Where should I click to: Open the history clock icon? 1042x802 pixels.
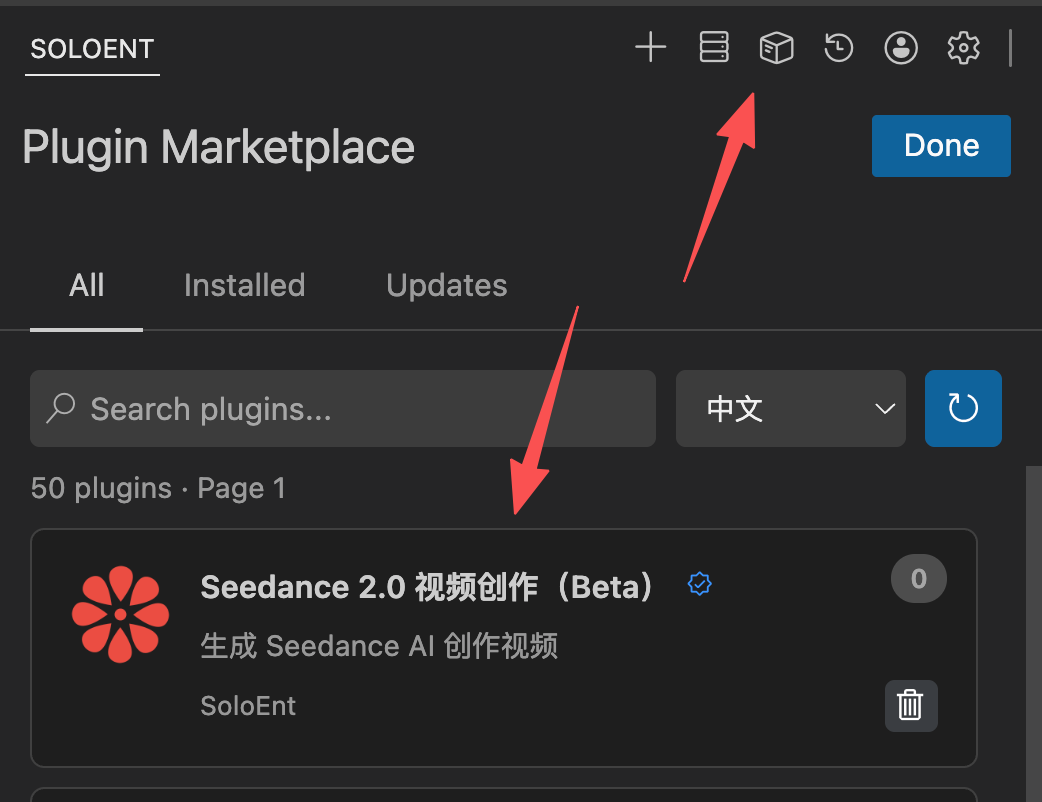[839, 48]
